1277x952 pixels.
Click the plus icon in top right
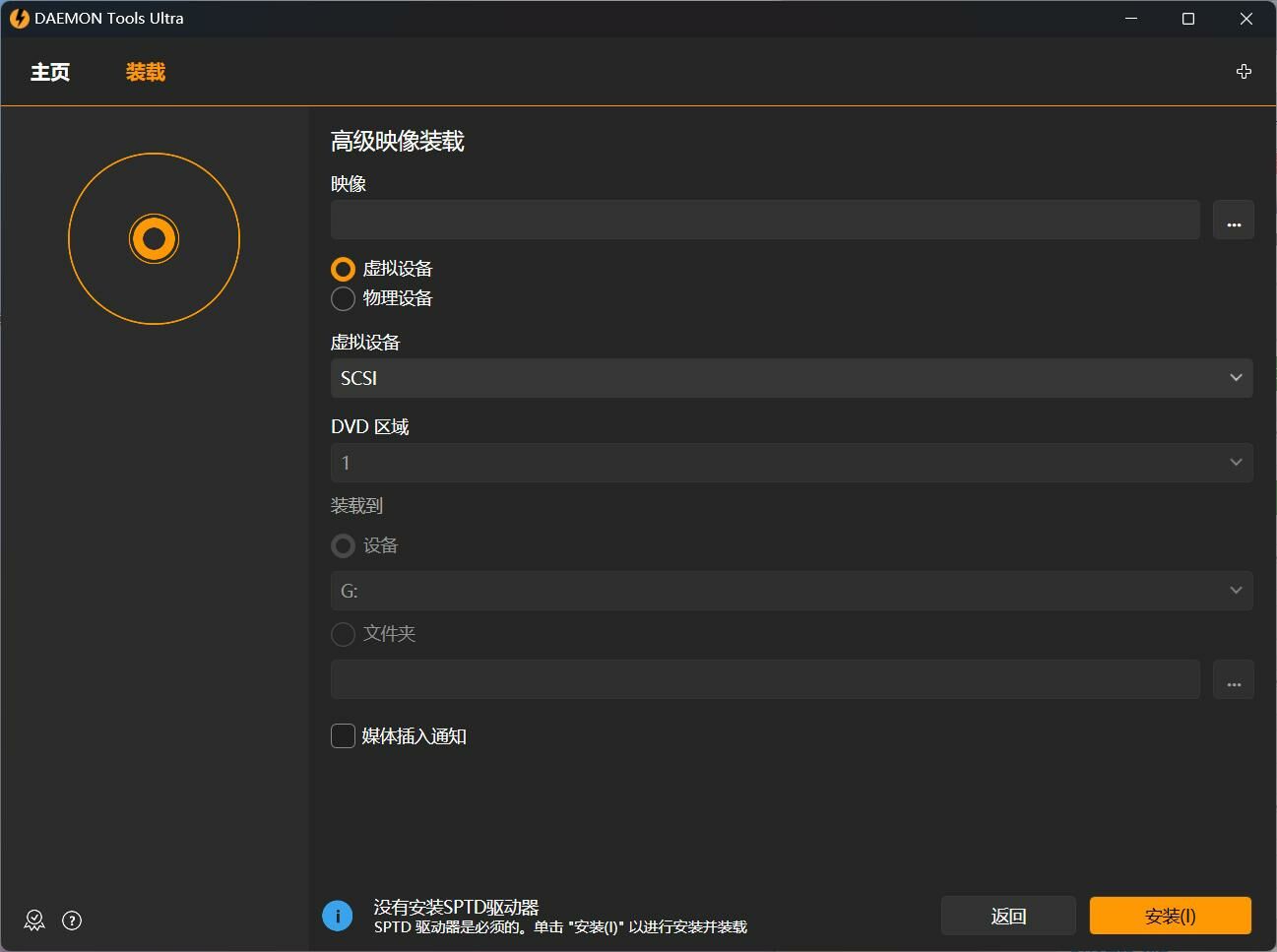point(1244,72)
